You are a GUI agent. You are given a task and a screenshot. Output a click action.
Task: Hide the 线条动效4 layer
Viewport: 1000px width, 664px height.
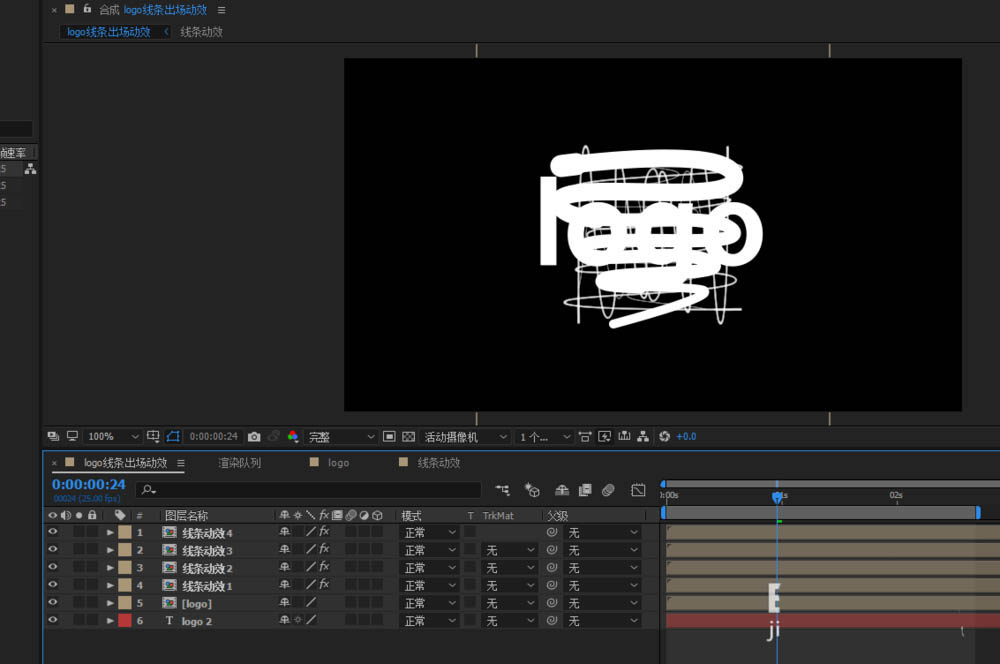click(53, 533)
